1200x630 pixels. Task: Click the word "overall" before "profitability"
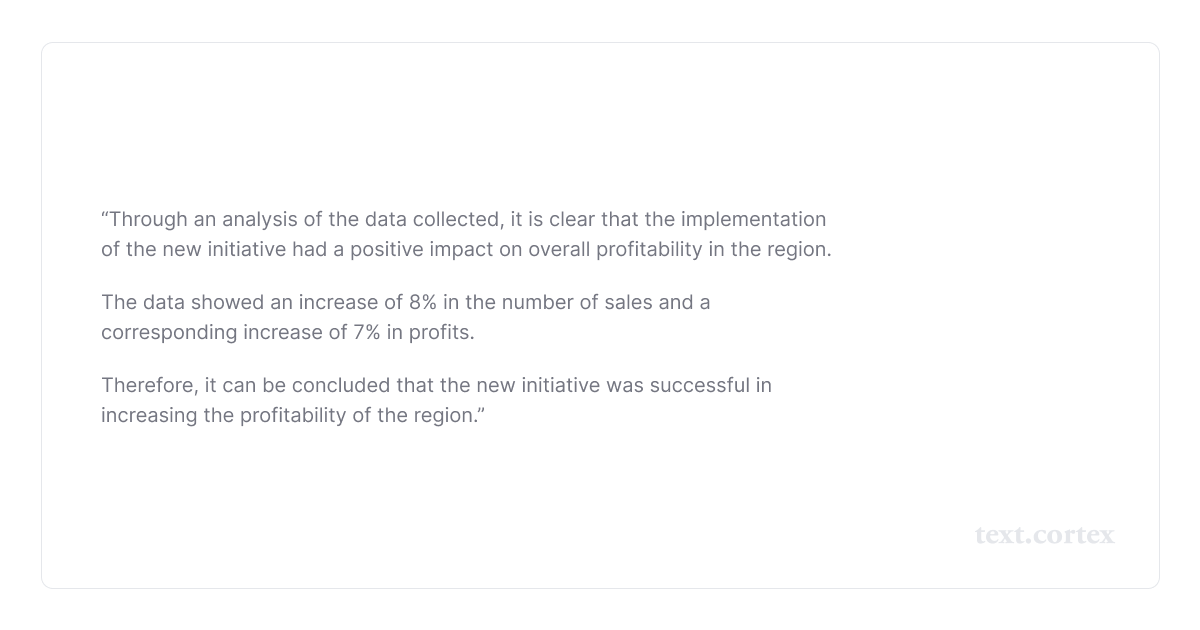coord(559,249)
